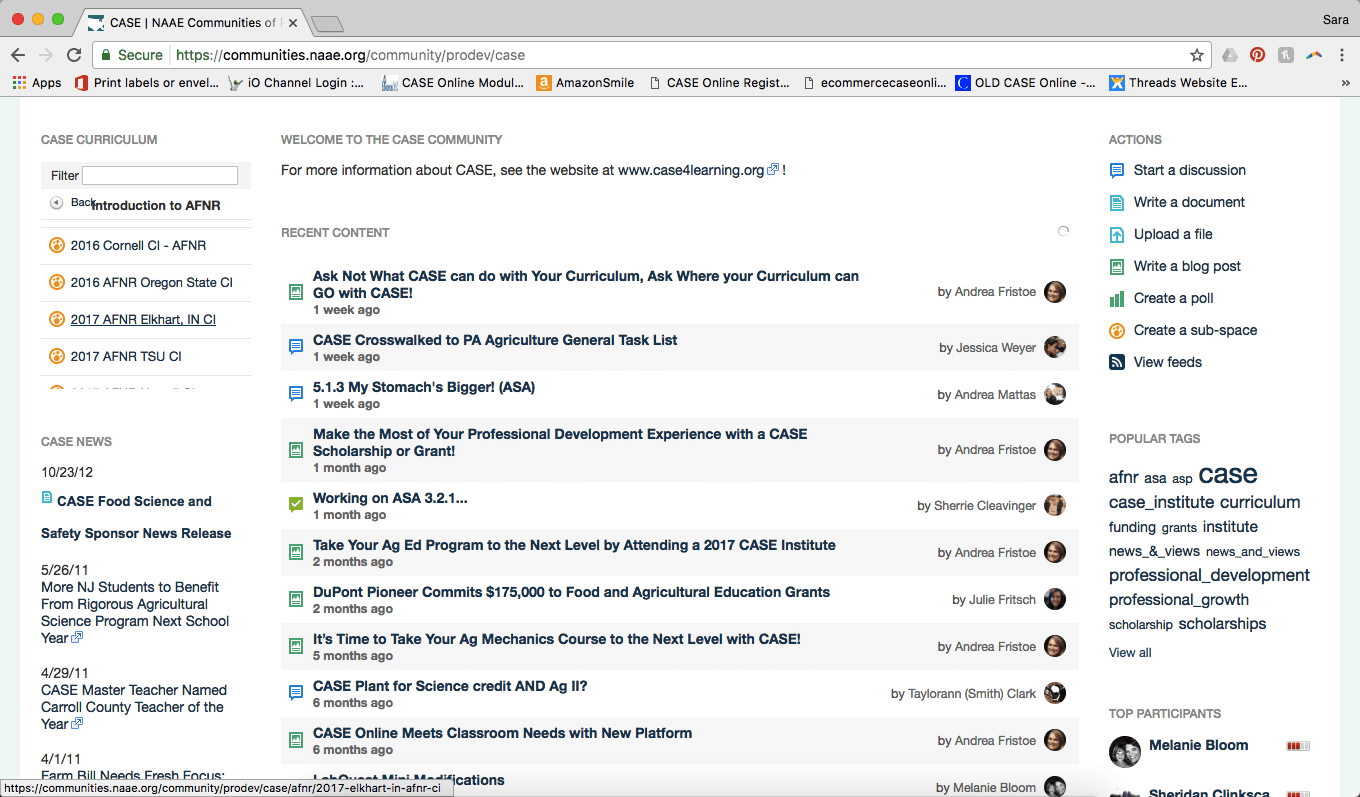Screen dimensions: 1360x797
Task: Click View all under Popular Tags
Action: click(x=1130, y=653)
